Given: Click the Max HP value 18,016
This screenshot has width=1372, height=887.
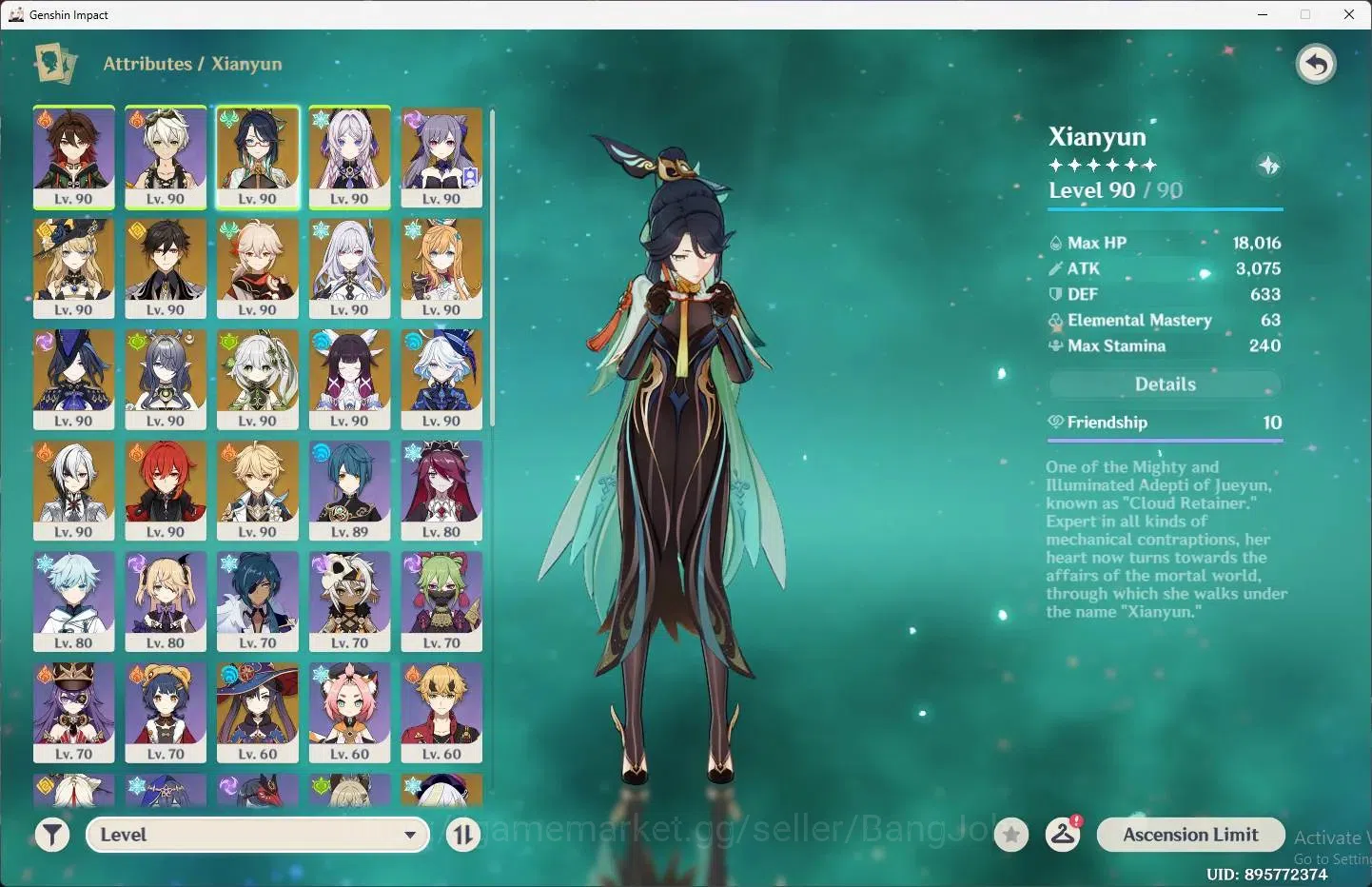Looking at the screenshot, I should (1257, 243).
